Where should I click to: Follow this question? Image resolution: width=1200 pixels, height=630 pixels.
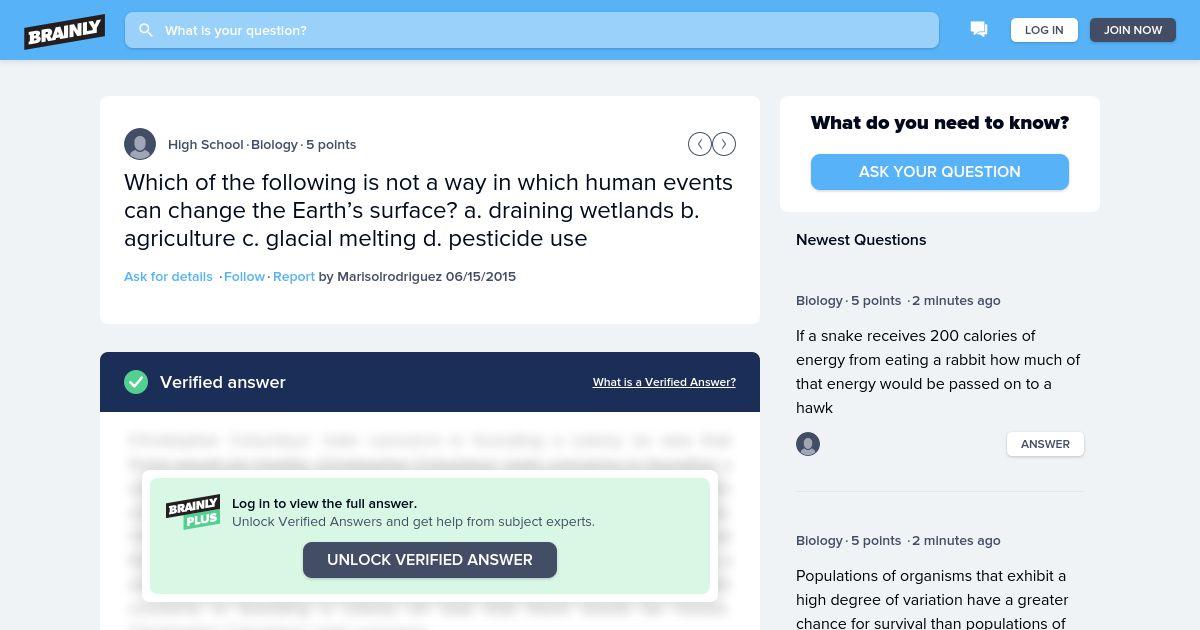(x=244, y=276)
